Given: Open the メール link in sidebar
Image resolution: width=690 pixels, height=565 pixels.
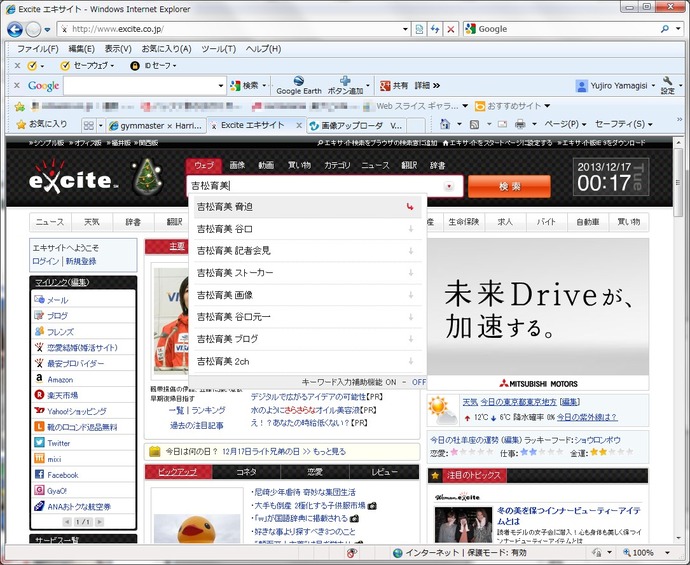Looking at the screenshot, I should [x=57, y=300].
